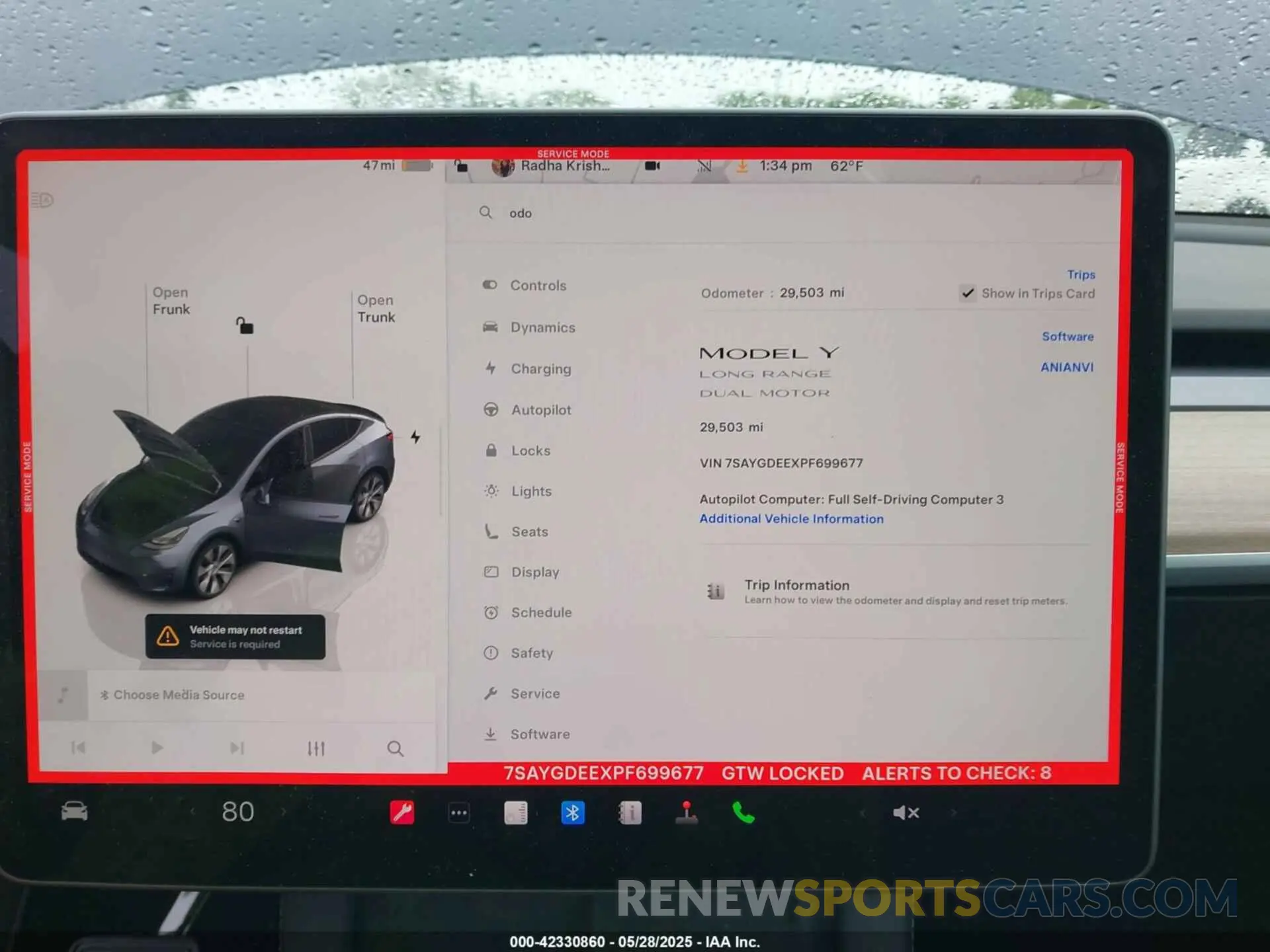1270x952 pixels.
Task: Tap the Radha Krish driver profile name
Action: (566, 166)
